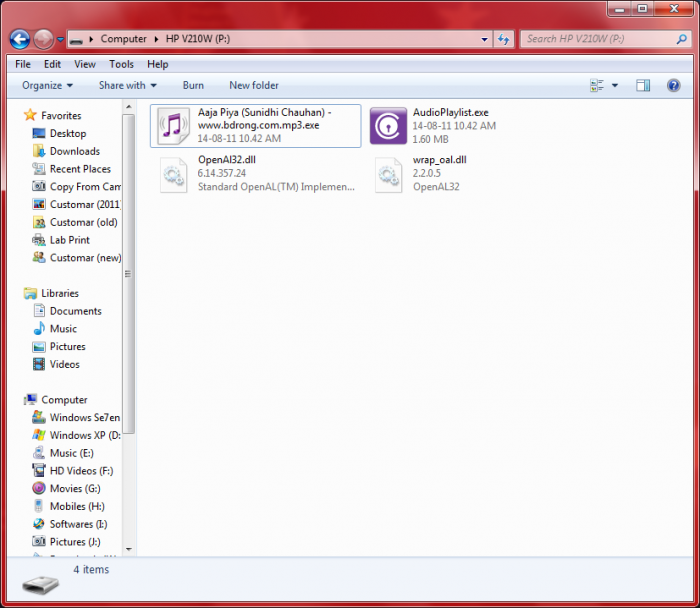Image resolution: width=700 pixels, height=608 pixels.
Task: Open the Softwares (I:) drive
Action: click(x=70, y=524)
